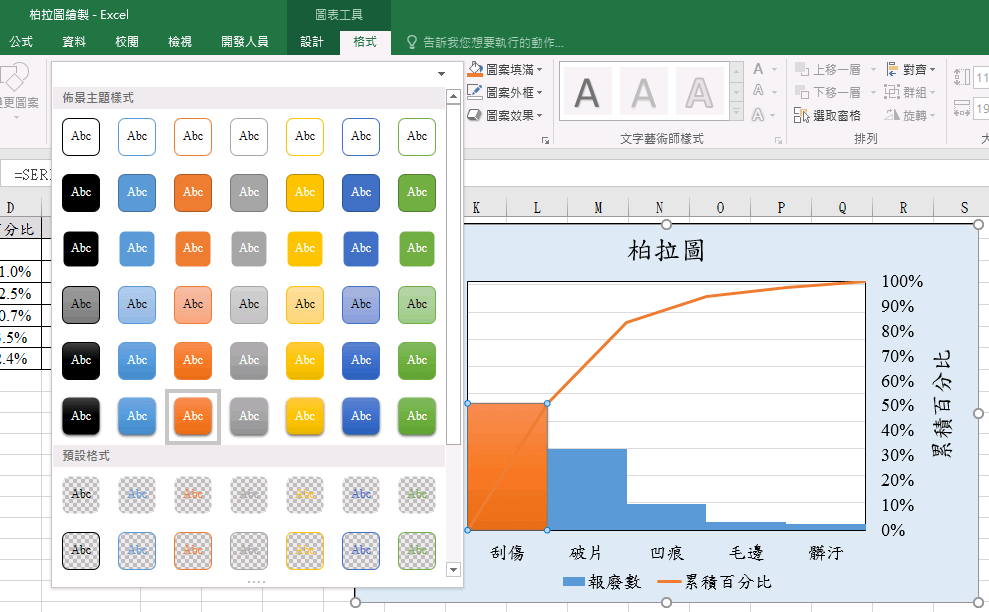
Task: Open the 對齊 align dropdown
Action: pos(912,70)
